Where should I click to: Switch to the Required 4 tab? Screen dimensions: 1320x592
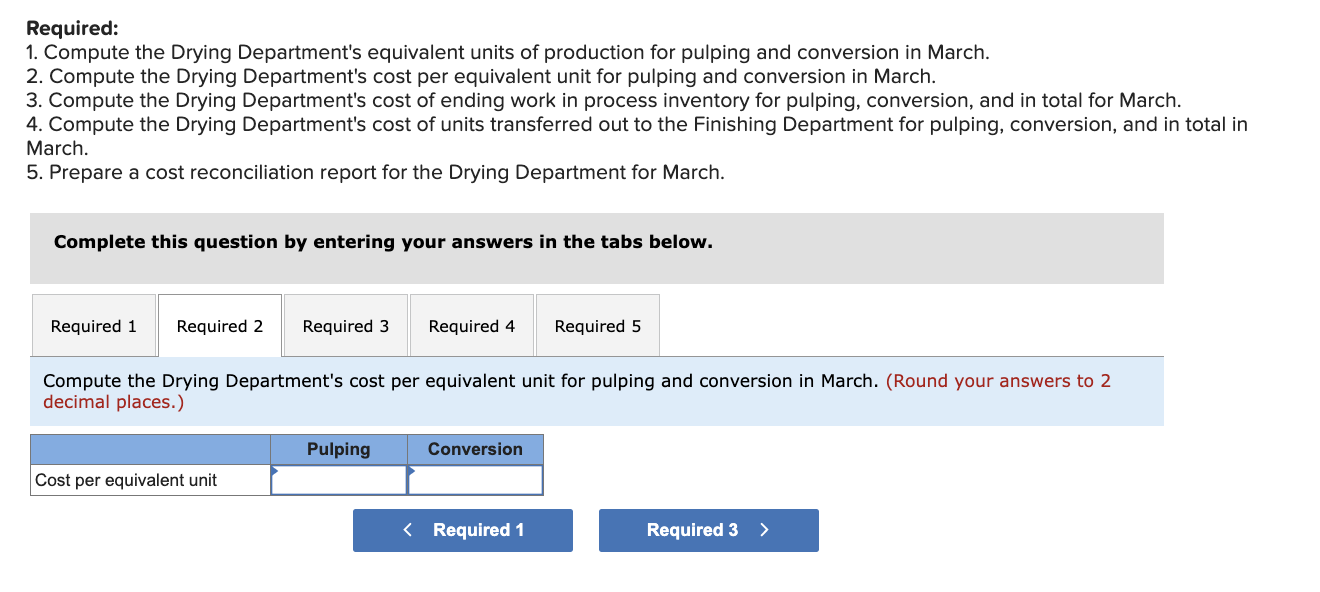471,325
